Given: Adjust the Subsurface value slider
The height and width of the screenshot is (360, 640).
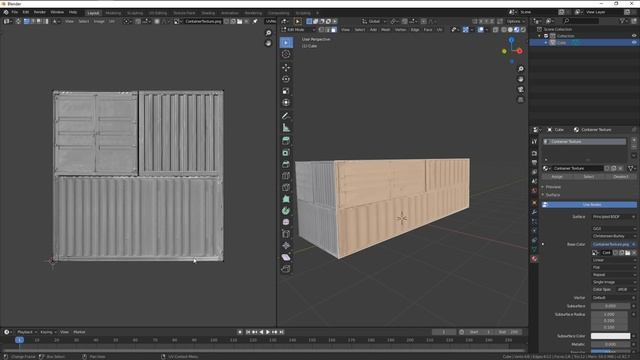Looking at the screenshot, I should [611, 306].
